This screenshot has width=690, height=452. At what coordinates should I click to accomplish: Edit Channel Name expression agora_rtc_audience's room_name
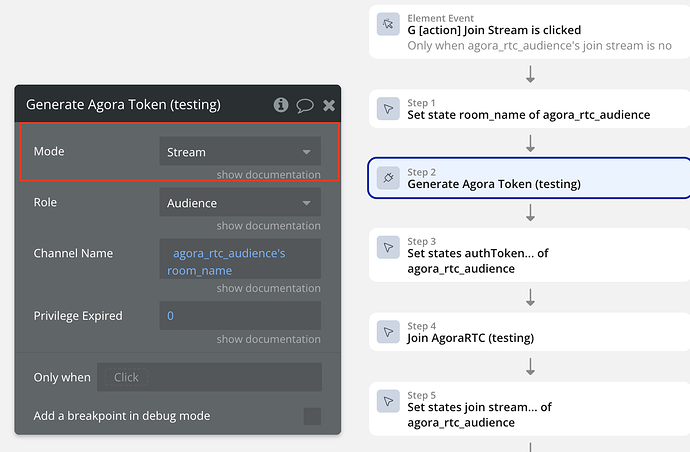point(240,259)
